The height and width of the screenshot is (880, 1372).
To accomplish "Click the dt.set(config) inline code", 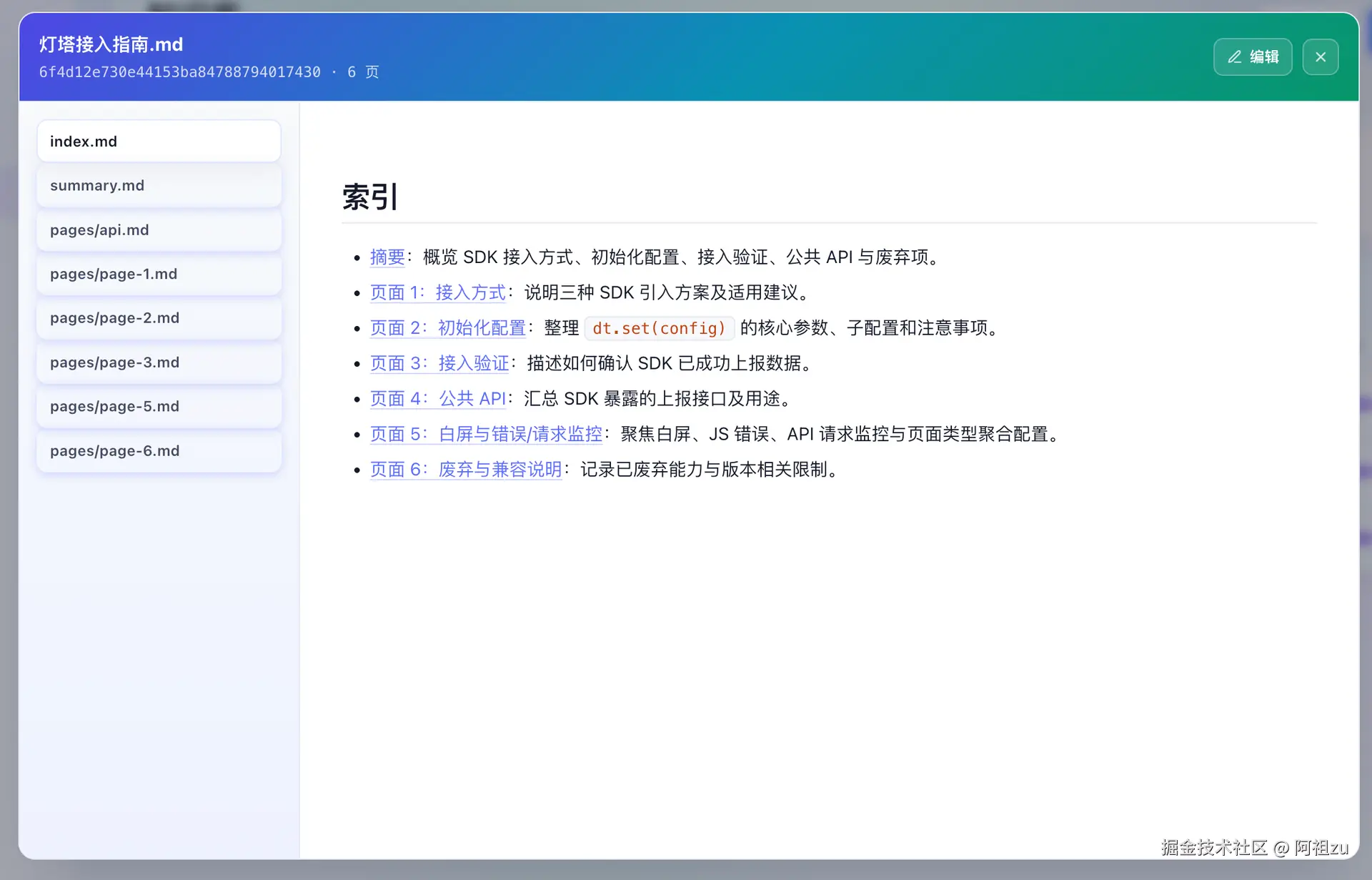I will (x=659, y=328).
